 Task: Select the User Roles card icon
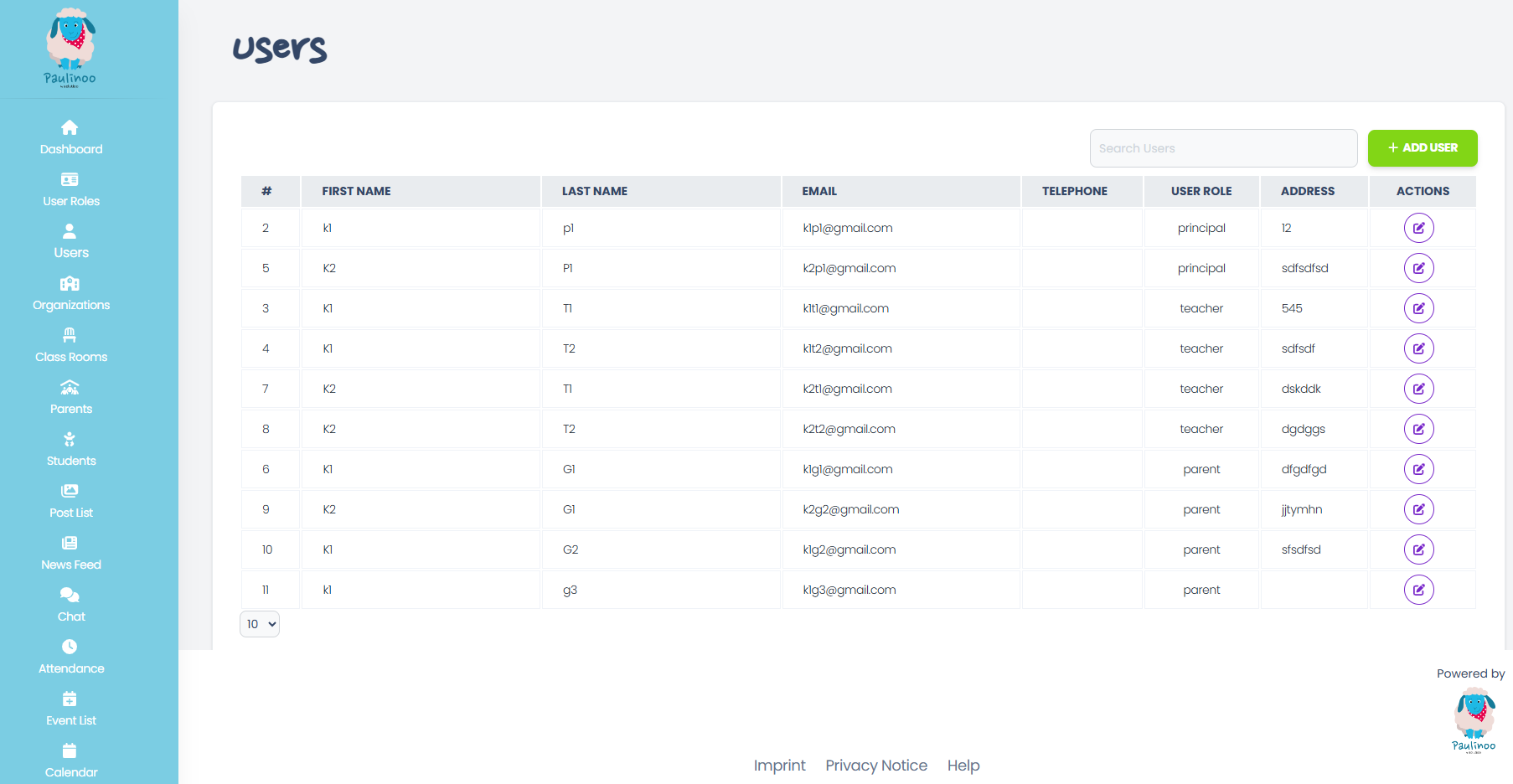click(x=70, y=178)
